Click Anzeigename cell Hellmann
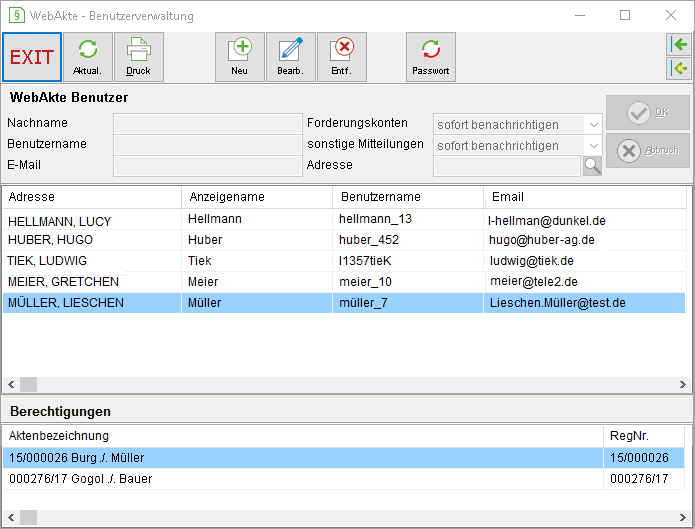The width and height of the screenshot is (695, 529). tap(215, 219)
